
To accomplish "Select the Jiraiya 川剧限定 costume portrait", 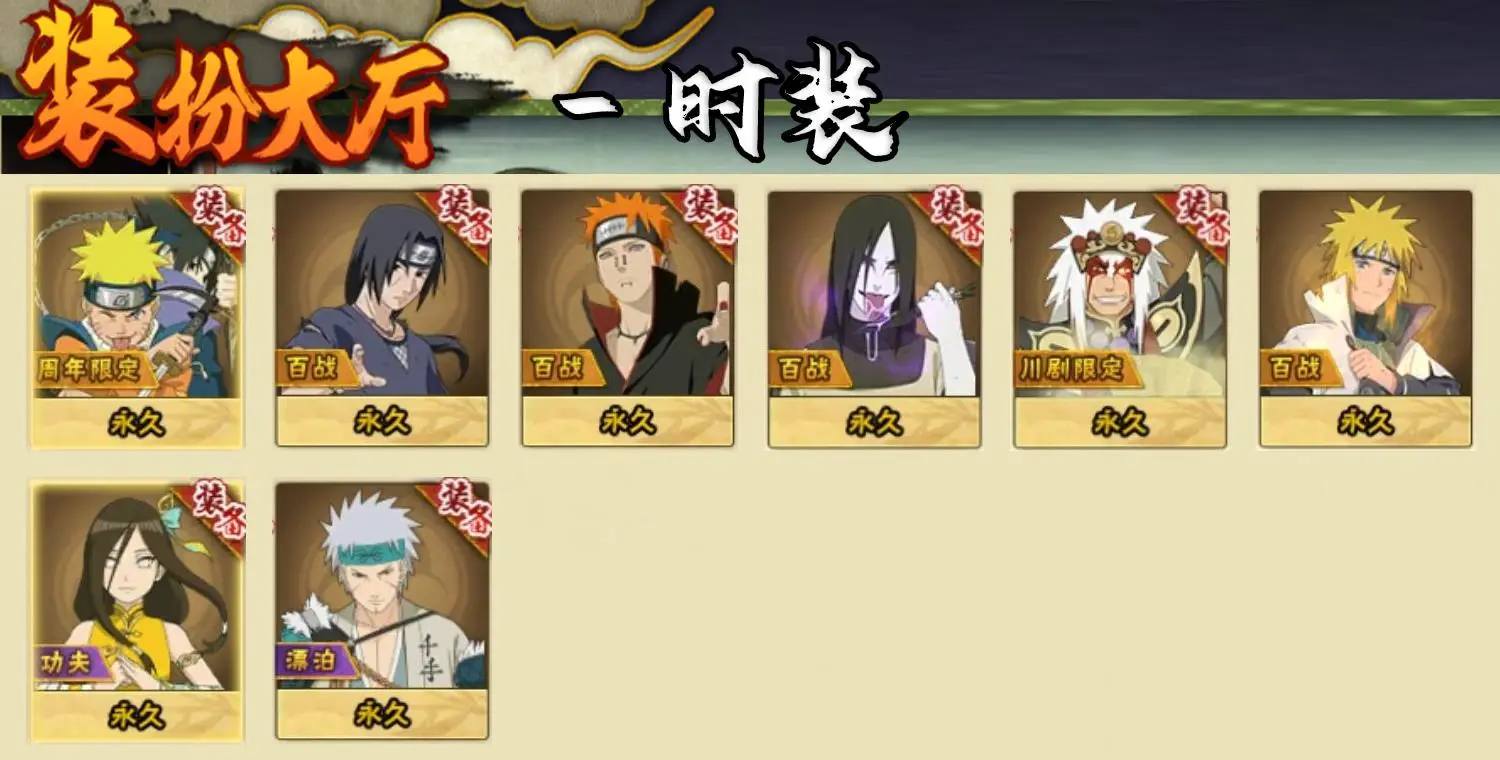I will click(1120, 294).
